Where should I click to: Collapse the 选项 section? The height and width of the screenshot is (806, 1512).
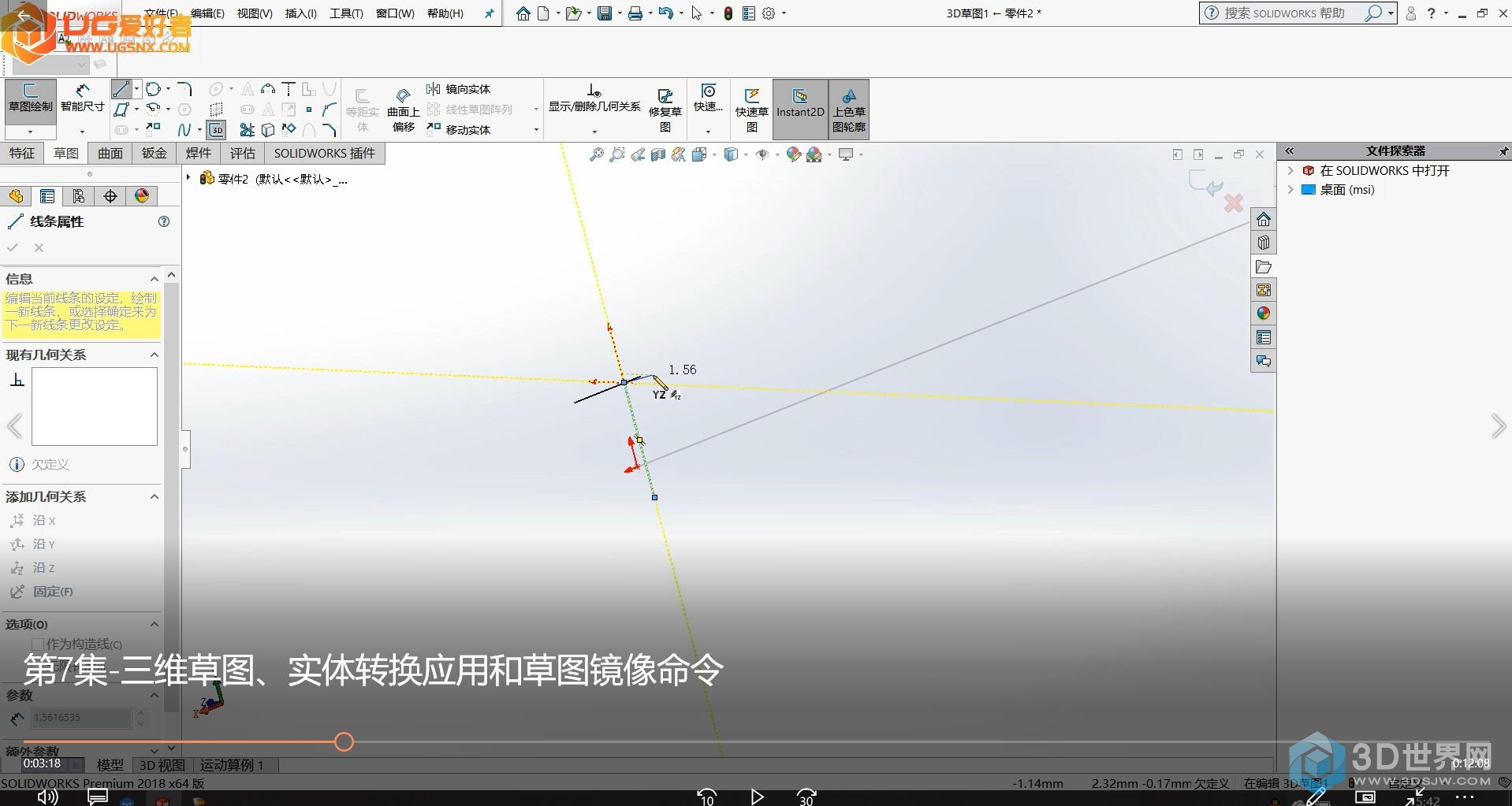[155, 624]
